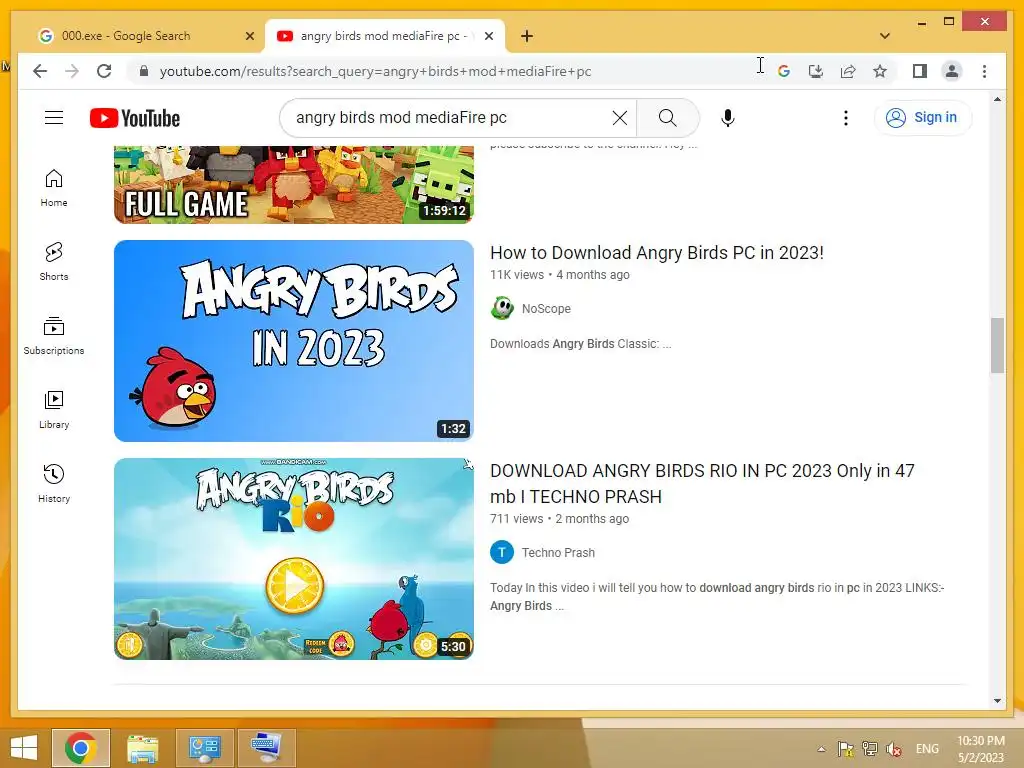This screenshot has height=768, width=1024.
Task: Click the Google icon in the address bar
Action: coord(784,71)
